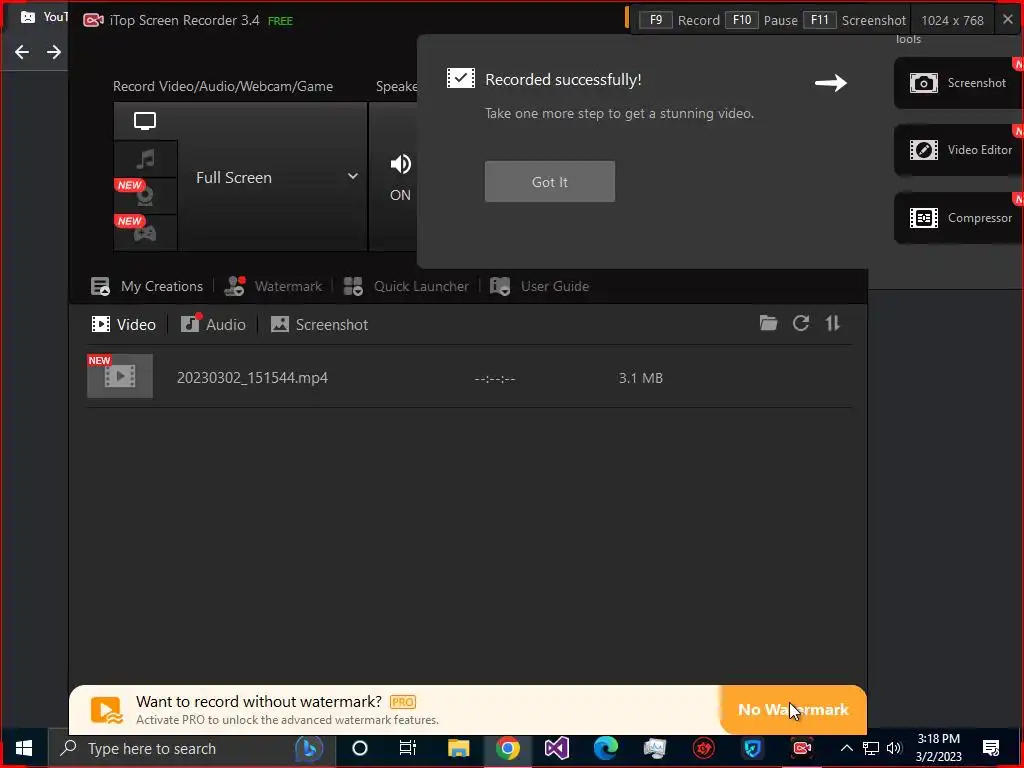
Task: Open the User Guide
Action: tap(539, 286)
